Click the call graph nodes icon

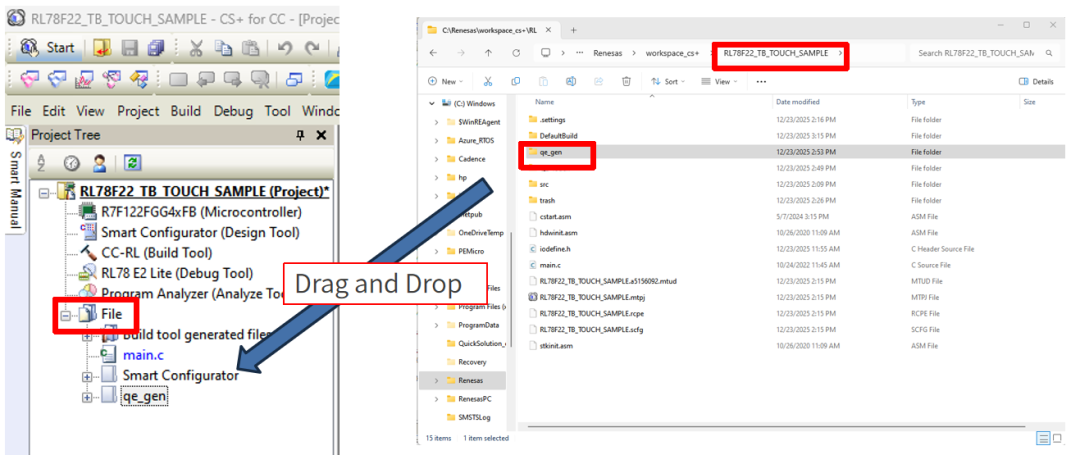point(112,80)
